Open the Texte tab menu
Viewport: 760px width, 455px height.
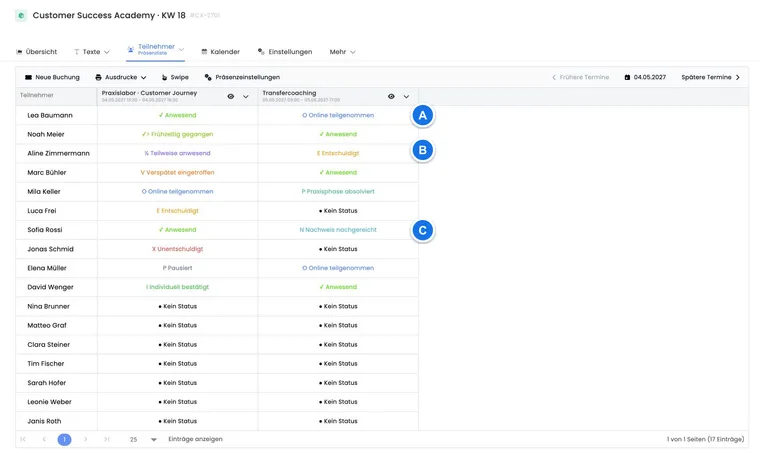point(92,52)
